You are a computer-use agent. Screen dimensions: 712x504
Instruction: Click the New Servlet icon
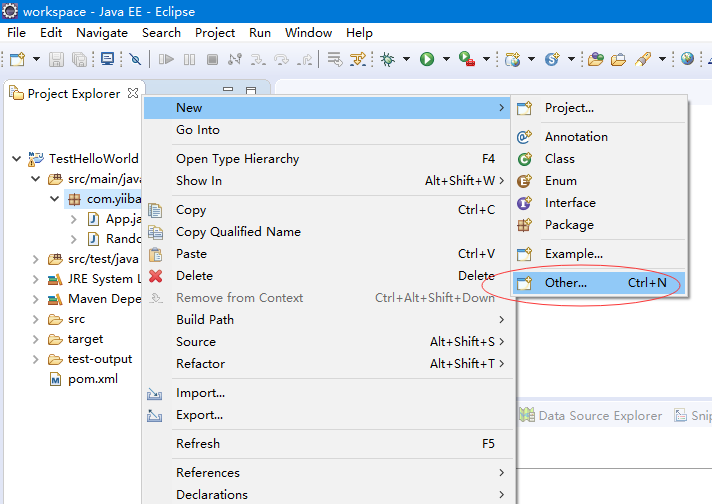click(552, 59)
